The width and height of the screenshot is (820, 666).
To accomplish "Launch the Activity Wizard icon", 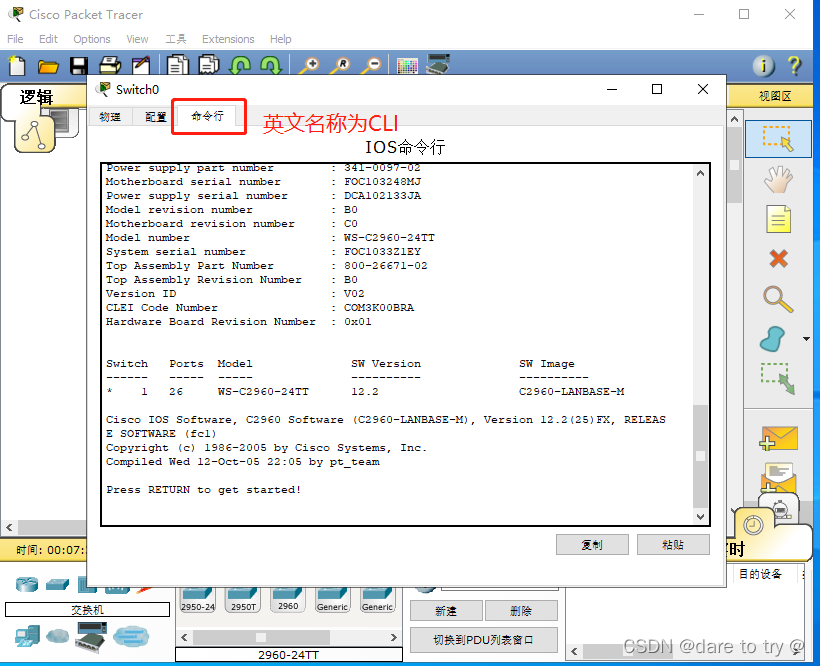I will [x=141, y=65].
